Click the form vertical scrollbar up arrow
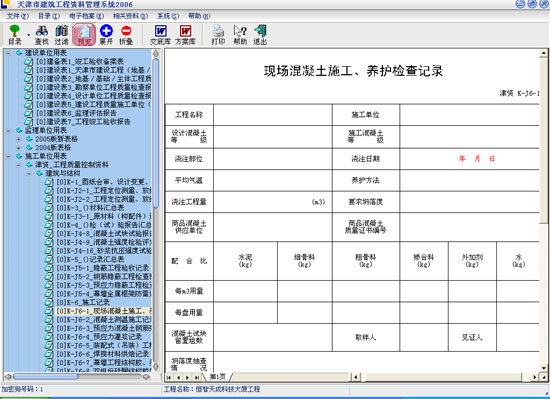Image resolution: width=550 pixels, height=399 pixels. pos(544,53)
